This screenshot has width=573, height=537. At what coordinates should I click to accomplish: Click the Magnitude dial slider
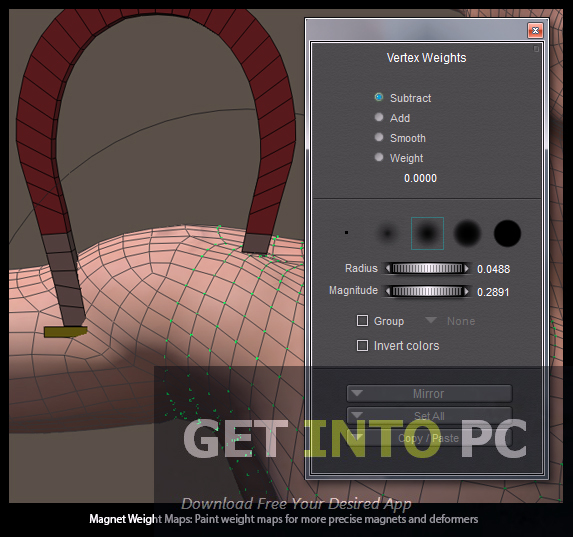(x=427, y=291)
